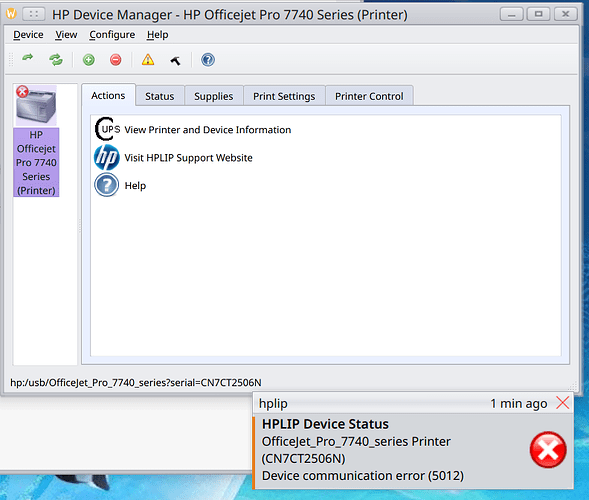
Task: Switch to the Print Settings tab
Action: coord(284,96)
